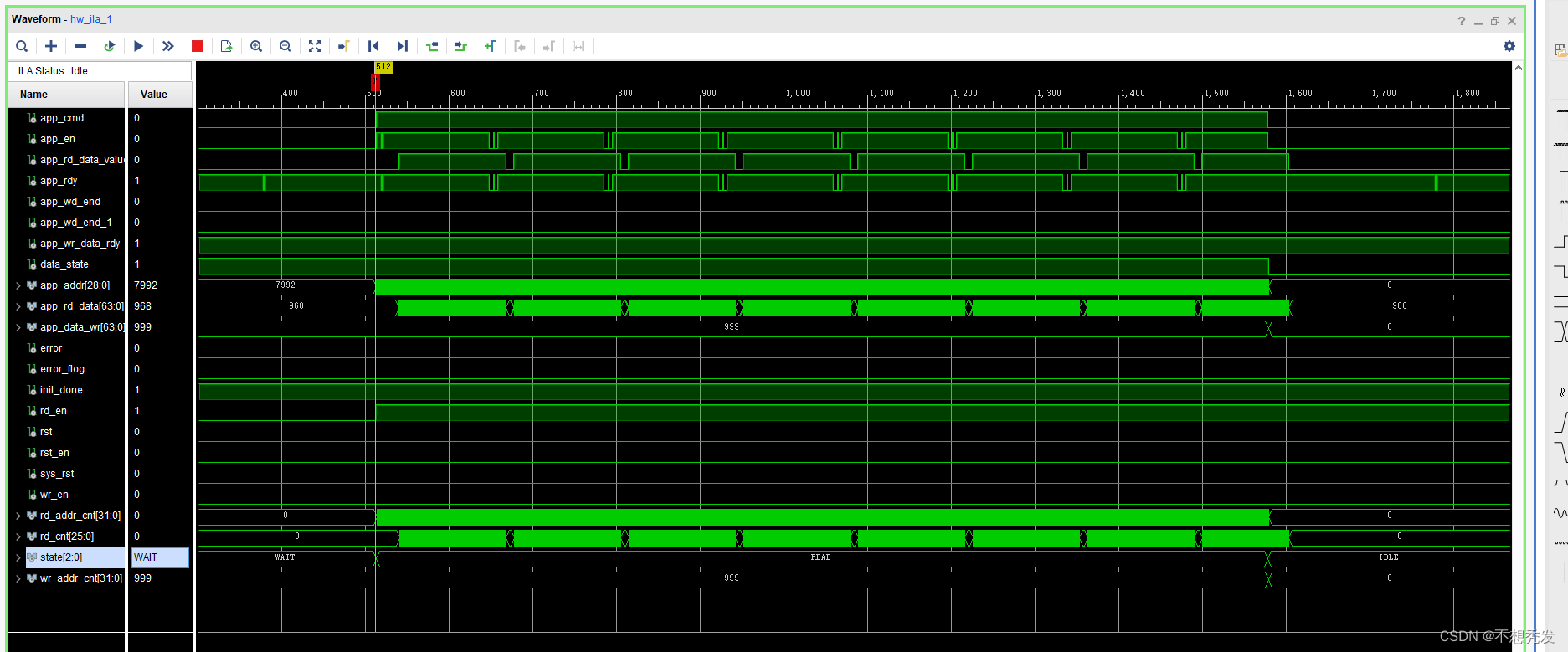Click the add marker icon
Viewport: 1568px width, 652px height.
(491, 46)
